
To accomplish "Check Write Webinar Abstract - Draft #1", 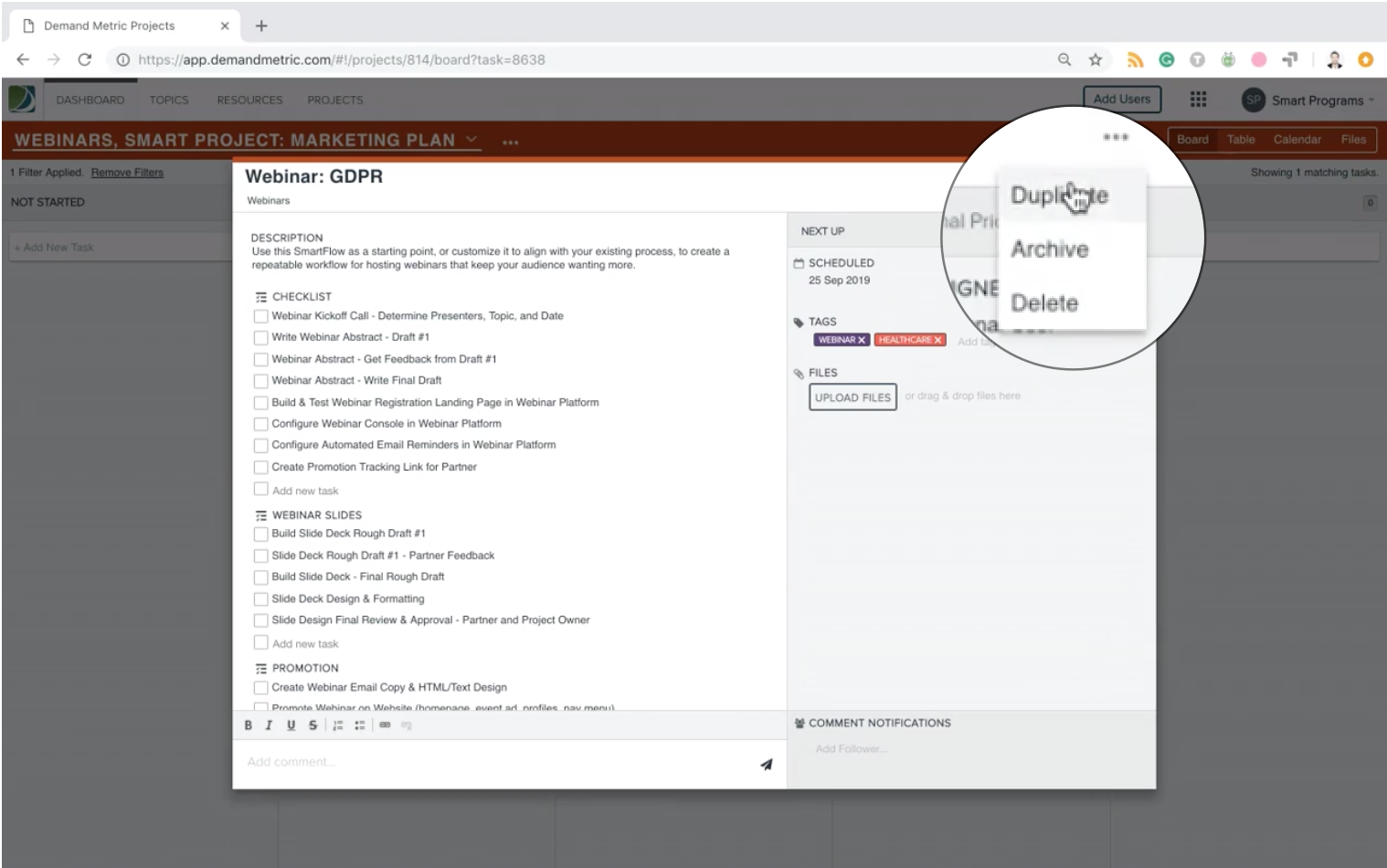I will pyautogui.click(x=260, y=338).
